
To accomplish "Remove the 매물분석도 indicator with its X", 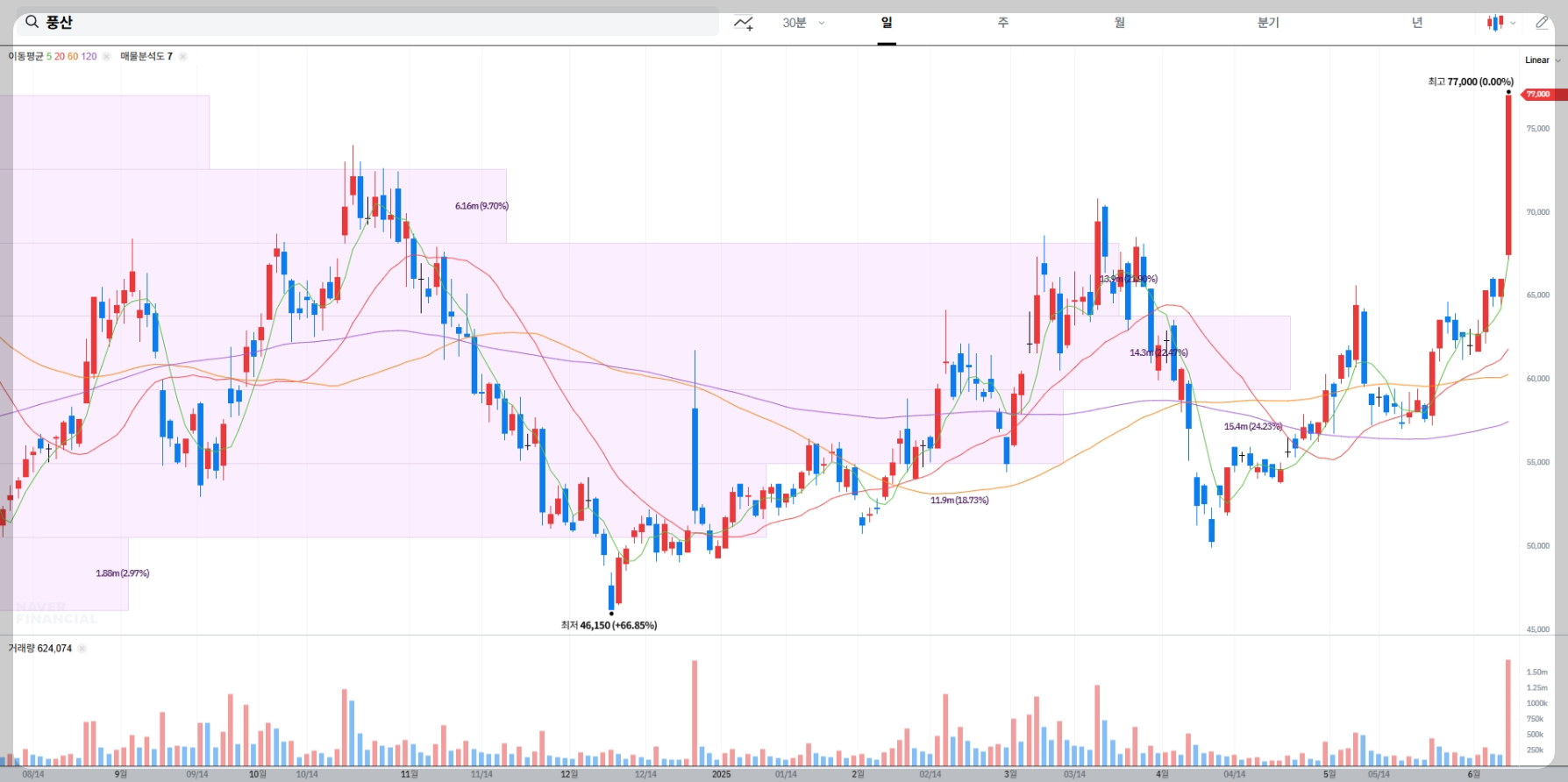I will point(182,56).
